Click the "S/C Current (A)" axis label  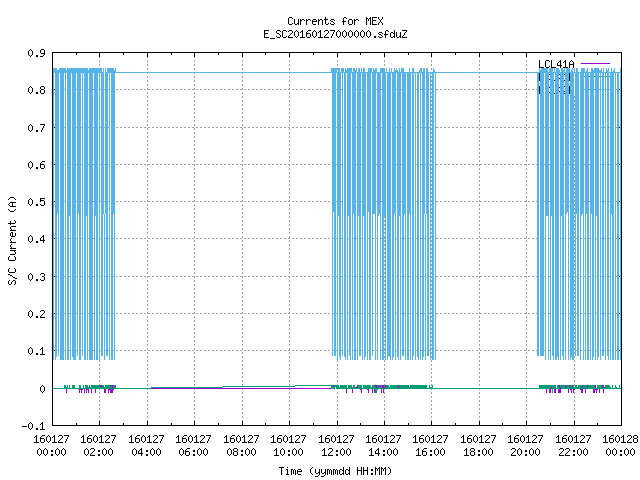click(x=12, y=240)
